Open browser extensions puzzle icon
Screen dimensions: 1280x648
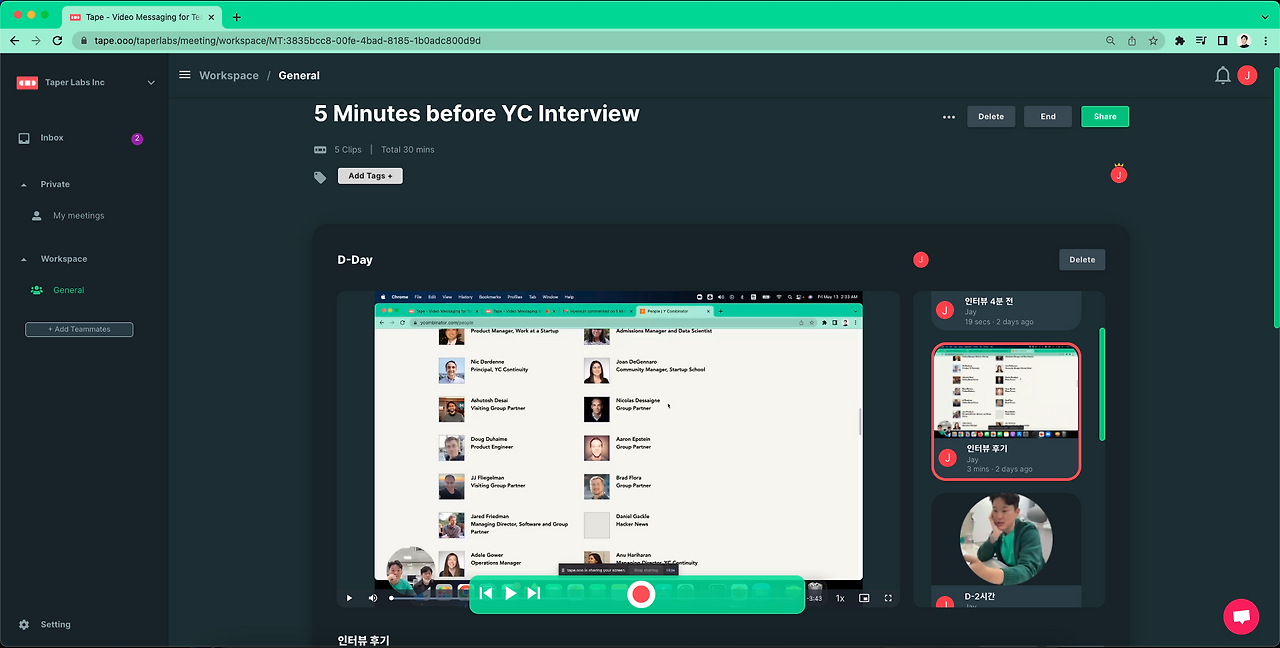[1180, 41]
